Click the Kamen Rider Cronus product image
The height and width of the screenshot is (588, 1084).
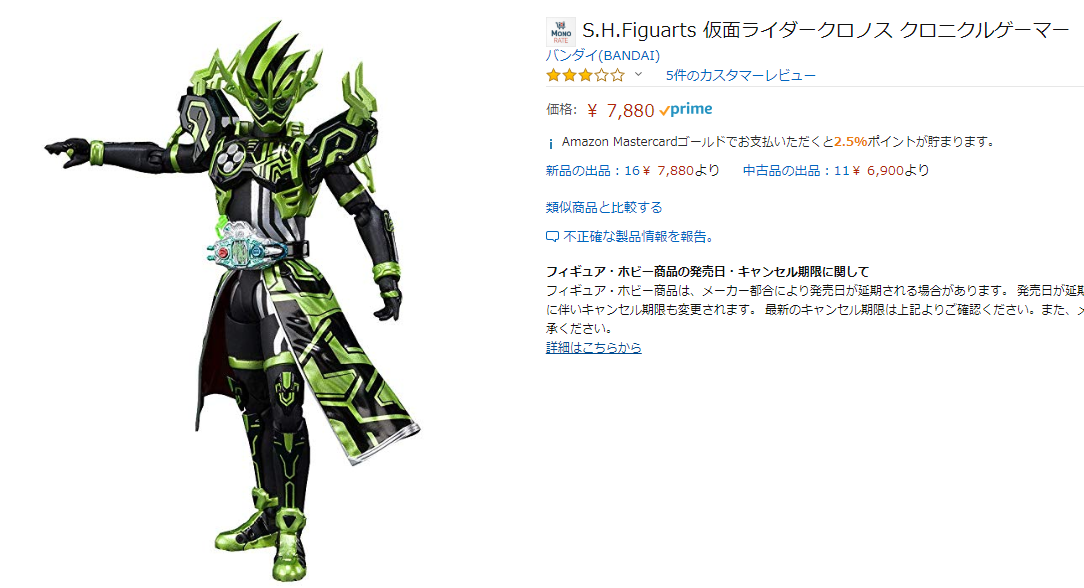click(x=234, y=300)
